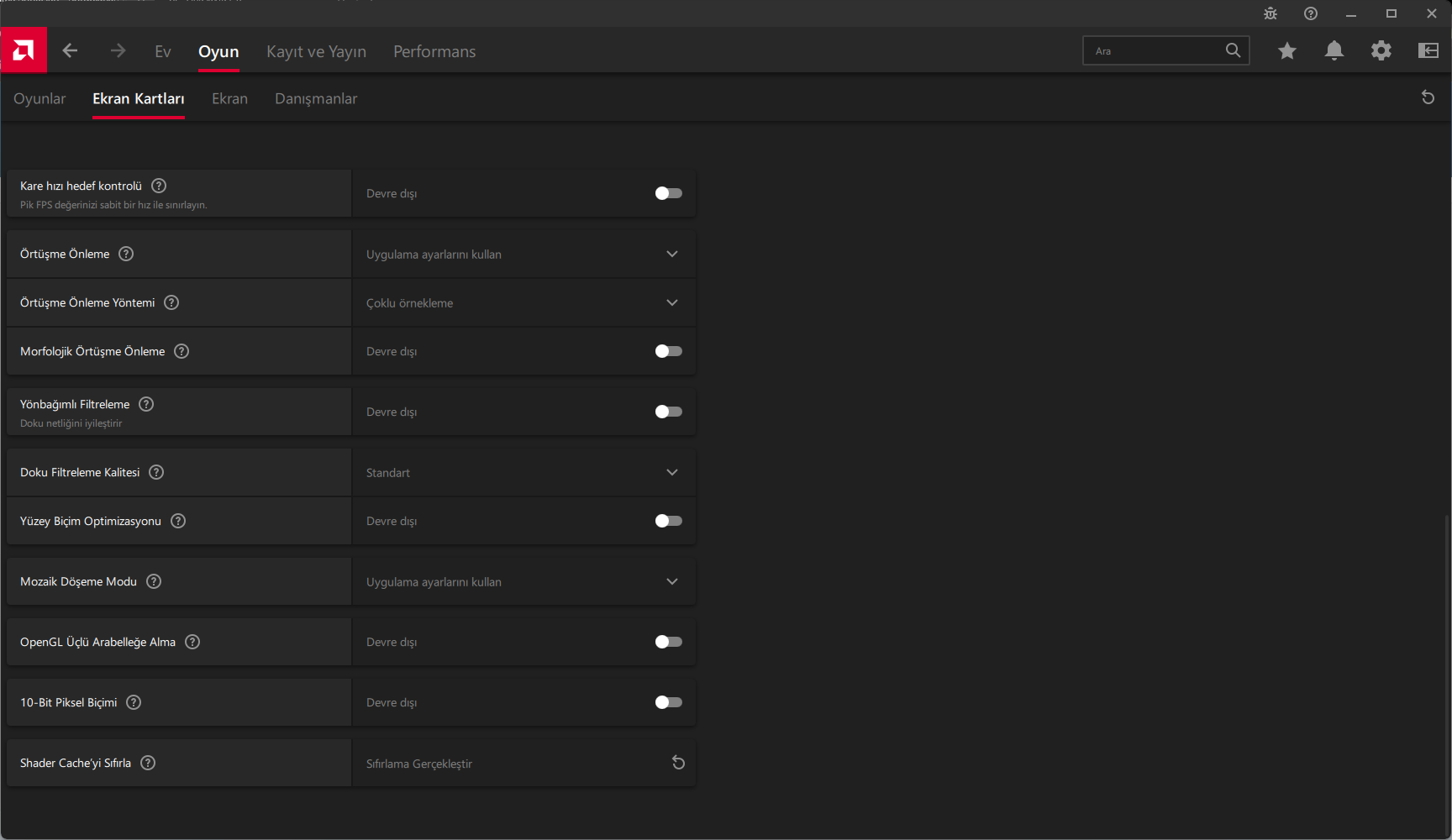This screenshot has height=840, width=1452.
Task: Click the bug report icon
Action: pos(1270,13)
